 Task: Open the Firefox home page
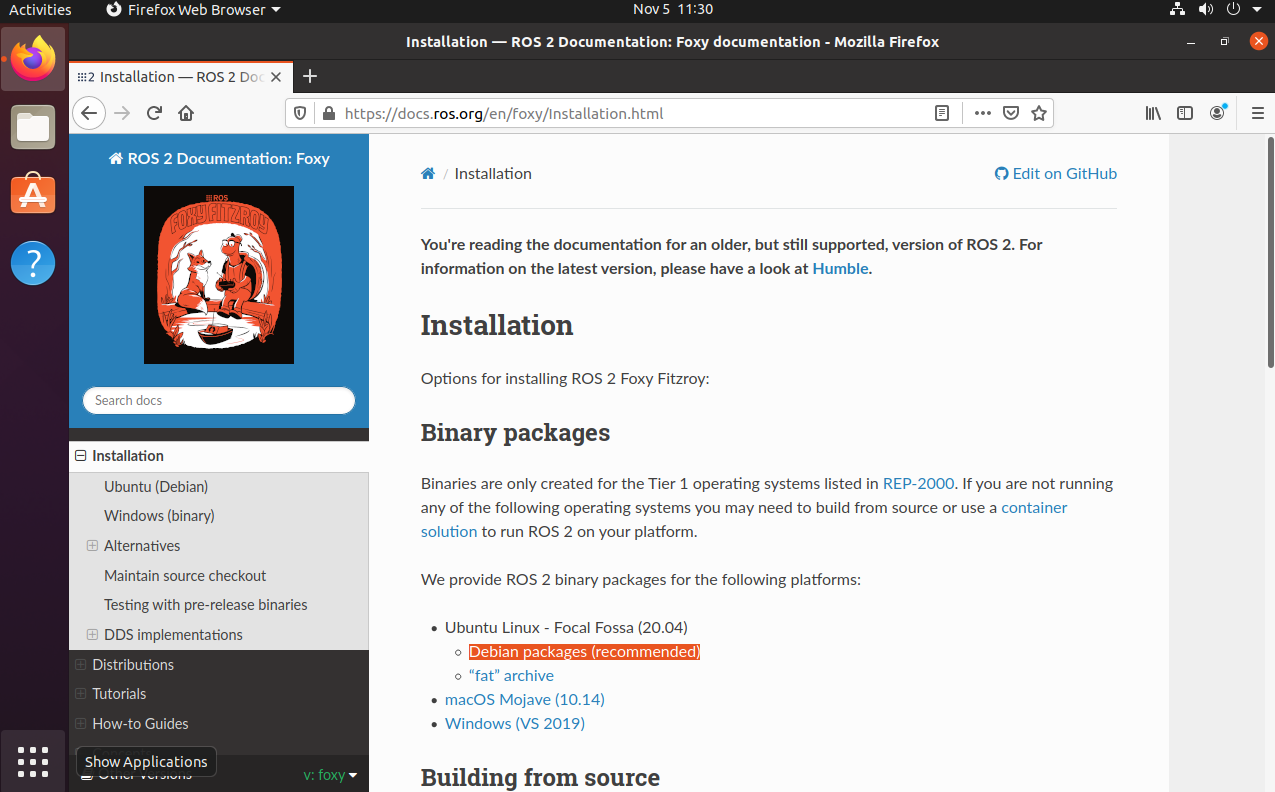(x=185, y=113)
